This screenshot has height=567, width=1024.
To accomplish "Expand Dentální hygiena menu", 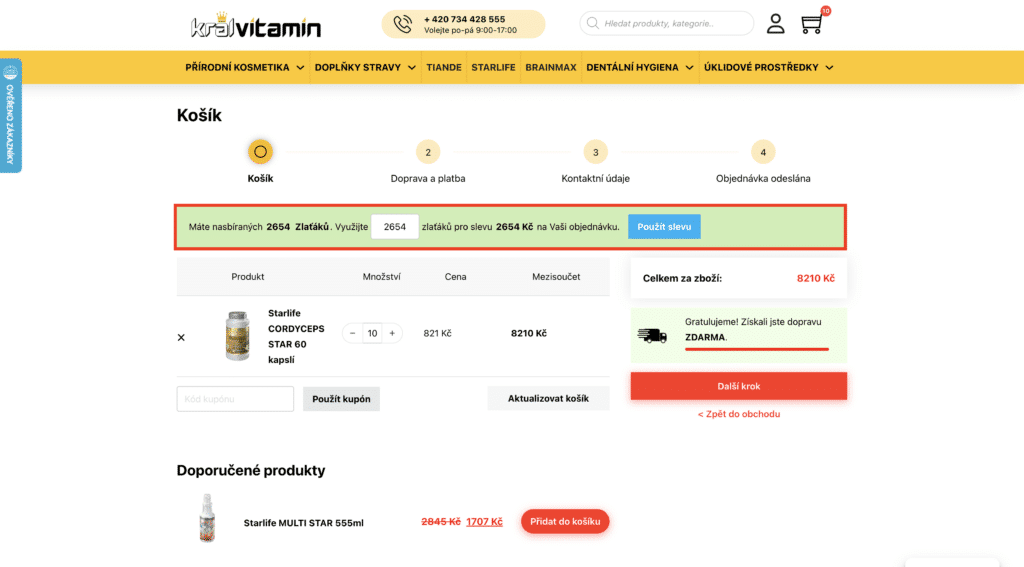I will pos(639,67).
